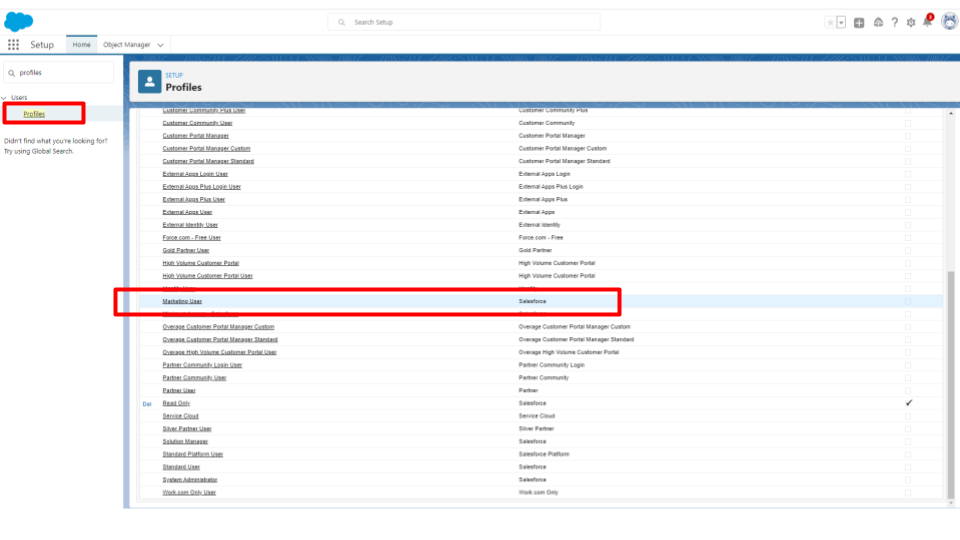The width and height of the screenshot is (960, 540).
Task: Open the notifications bell icon
Action: click(928, 22)
